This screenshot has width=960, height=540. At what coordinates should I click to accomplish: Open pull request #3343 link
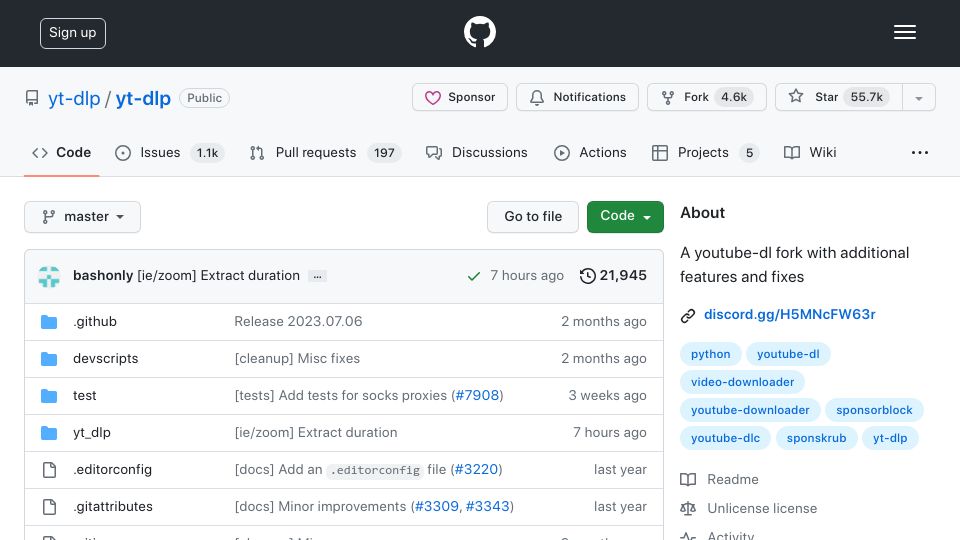click(x=487, y=506)
